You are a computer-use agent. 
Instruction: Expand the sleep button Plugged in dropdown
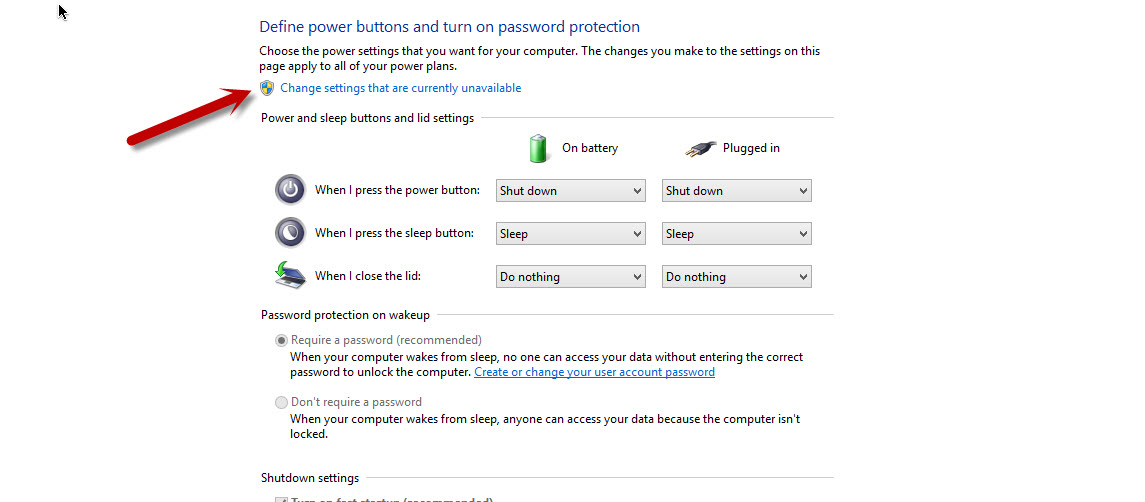737,234
